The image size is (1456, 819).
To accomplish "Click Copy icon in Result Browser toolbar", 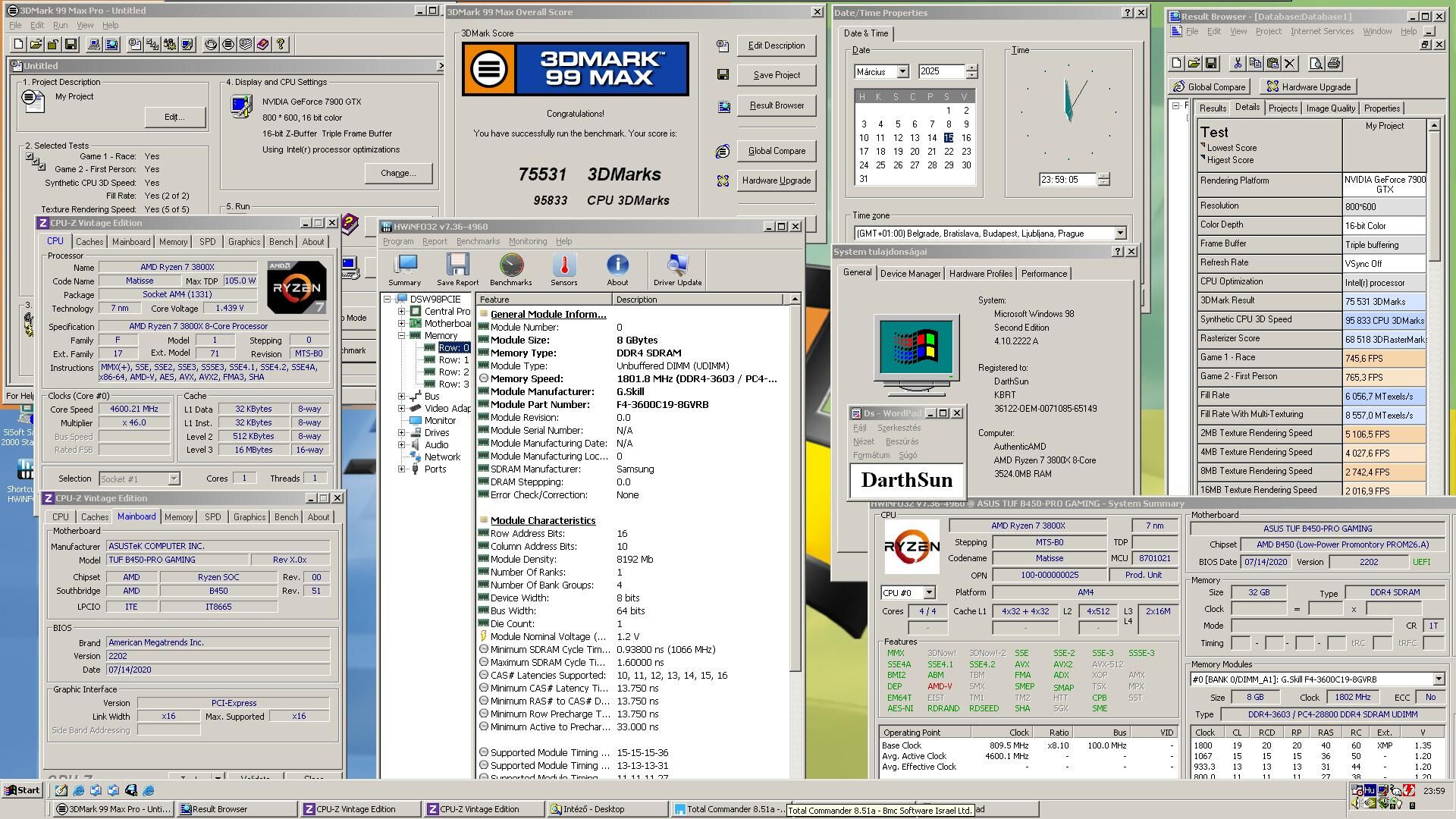I will point(1255,64).
